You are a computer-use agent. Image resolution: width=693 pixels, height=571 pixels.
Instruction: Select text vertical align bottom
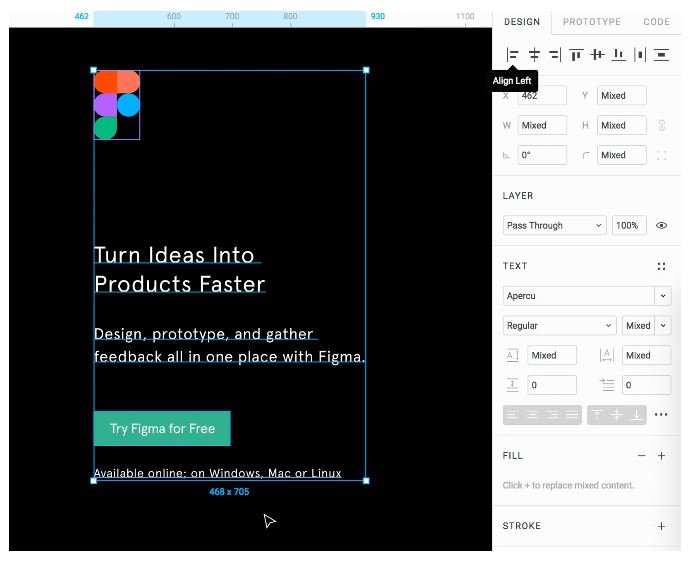[636, 415]
